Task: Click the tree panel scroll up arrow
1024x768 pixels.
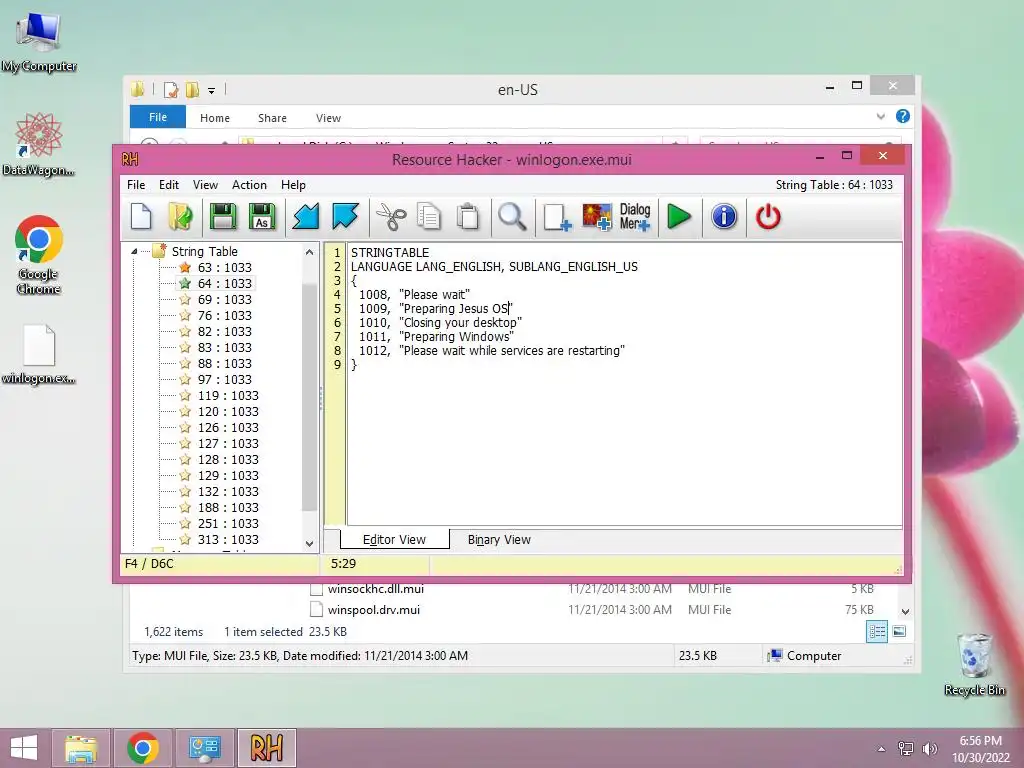Action: 310,252
